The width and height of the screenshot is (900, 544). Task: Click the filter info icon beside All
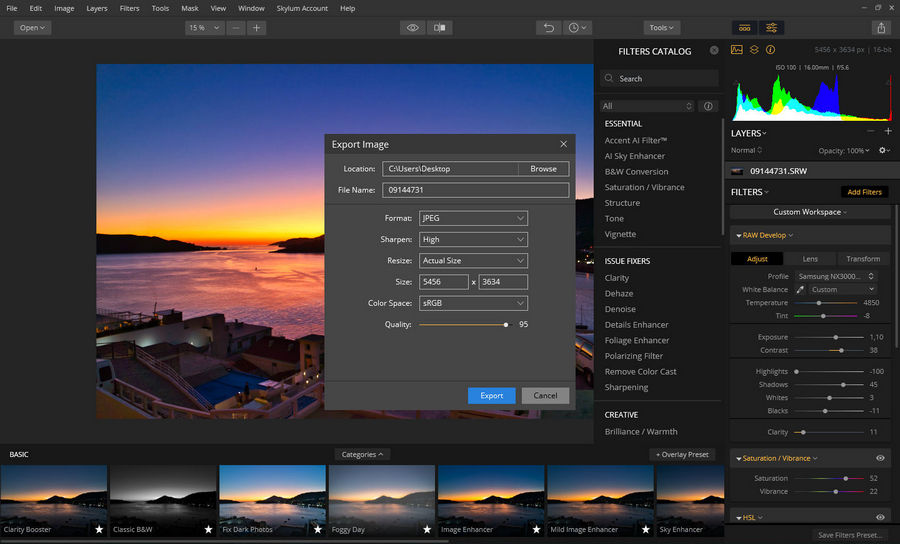708,106
